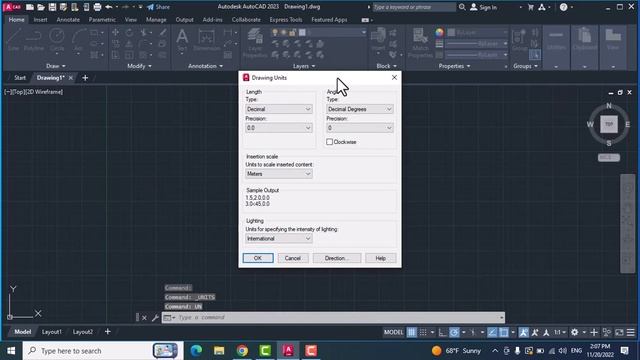Click the status bar Customization hamburger icon
This screenshot has width=640, height=360.
click(x=631, y=332)
